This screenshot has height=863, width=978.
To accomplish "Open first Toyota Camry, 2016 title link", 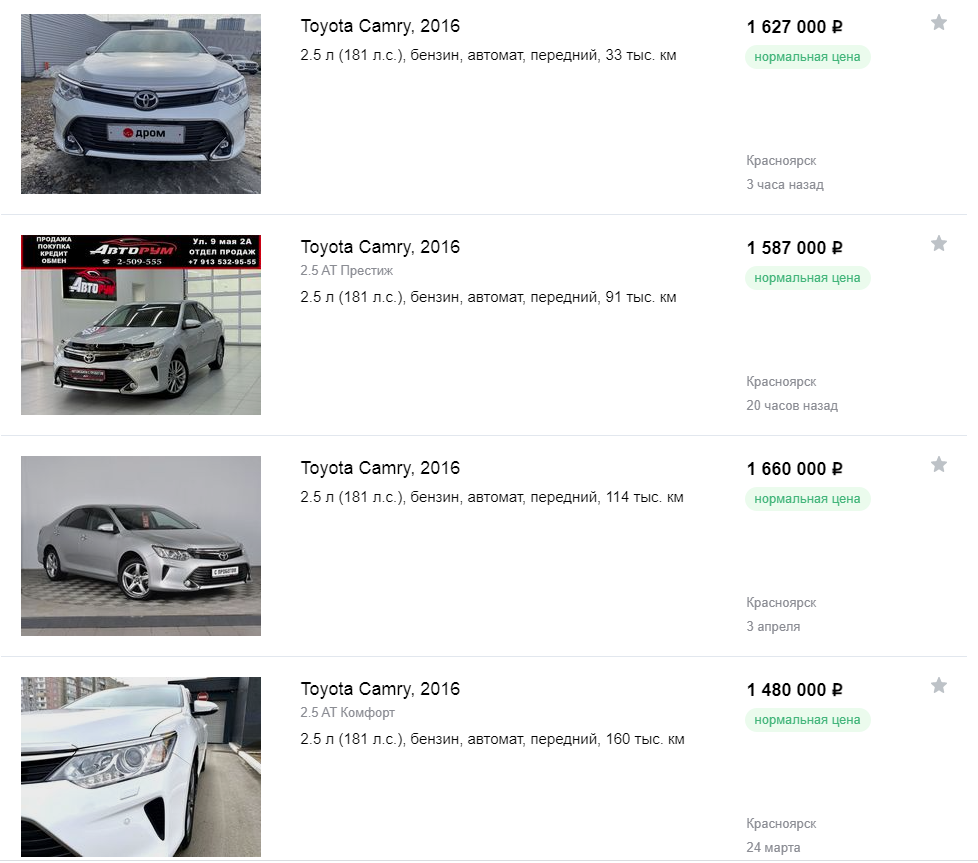I will click(x=380, y=26).
